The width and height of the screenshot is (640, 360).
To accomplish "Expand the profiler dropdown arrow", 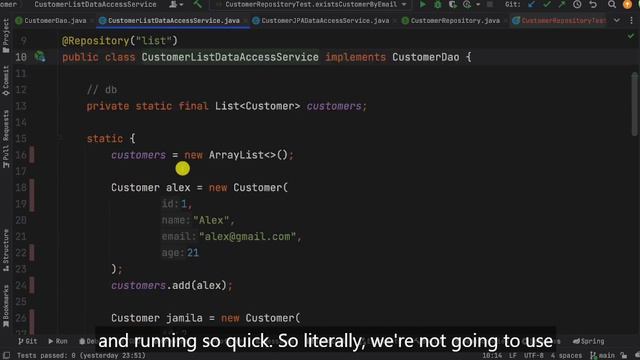I will [x=478, y=4].
